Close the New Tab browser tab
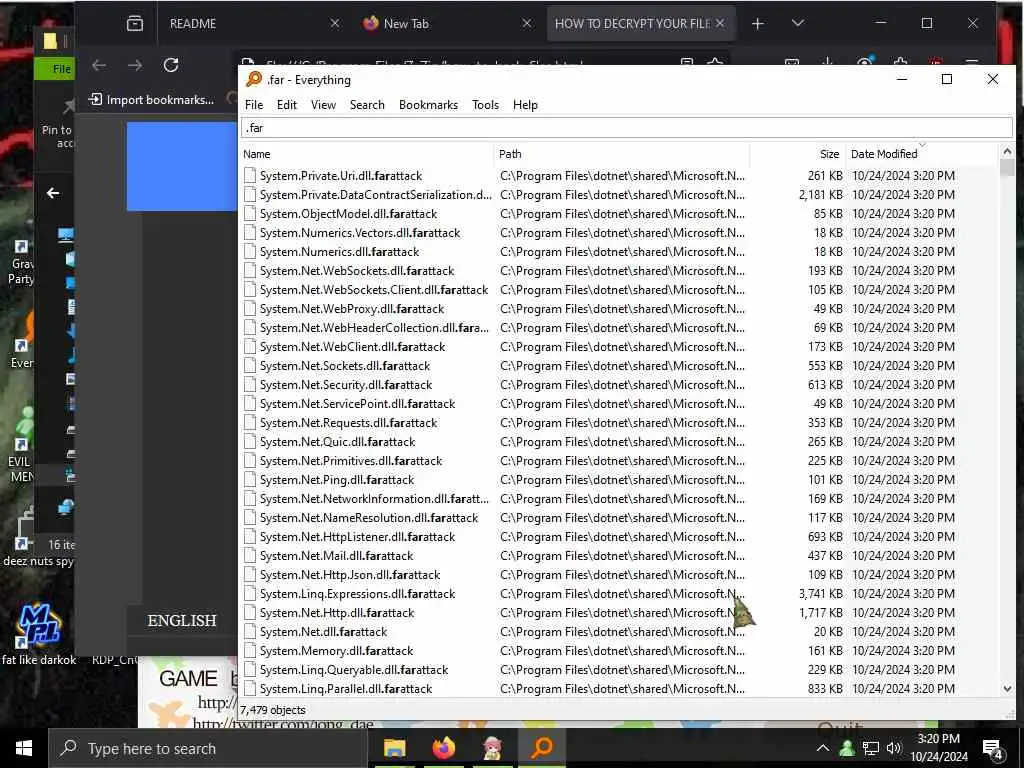The width and height of the screenshot is (1024, 768). tap(526, 24)
